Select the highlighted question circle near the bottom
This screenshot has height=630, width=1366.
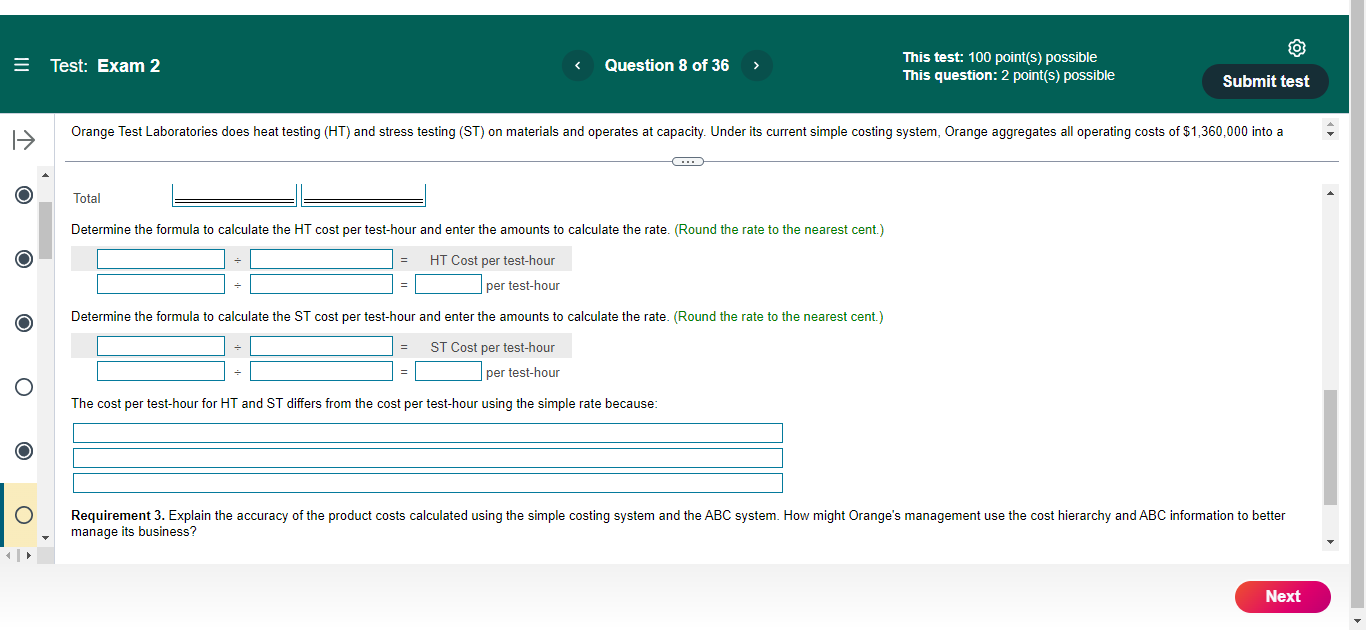click(x=23, y=515)
